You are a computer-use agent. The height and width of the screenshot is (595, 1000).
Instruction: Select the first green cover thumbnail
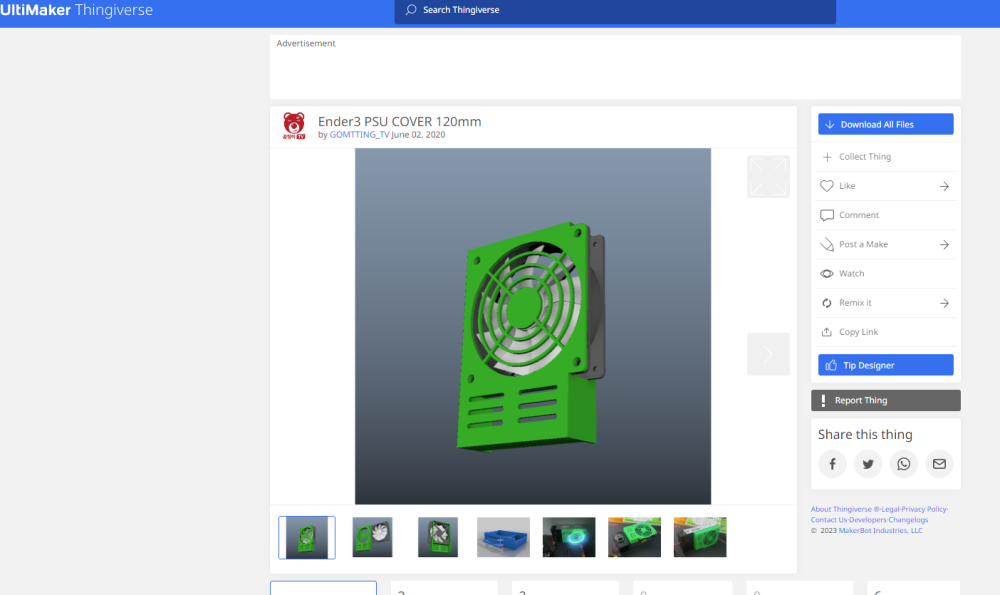pos(307,538)
